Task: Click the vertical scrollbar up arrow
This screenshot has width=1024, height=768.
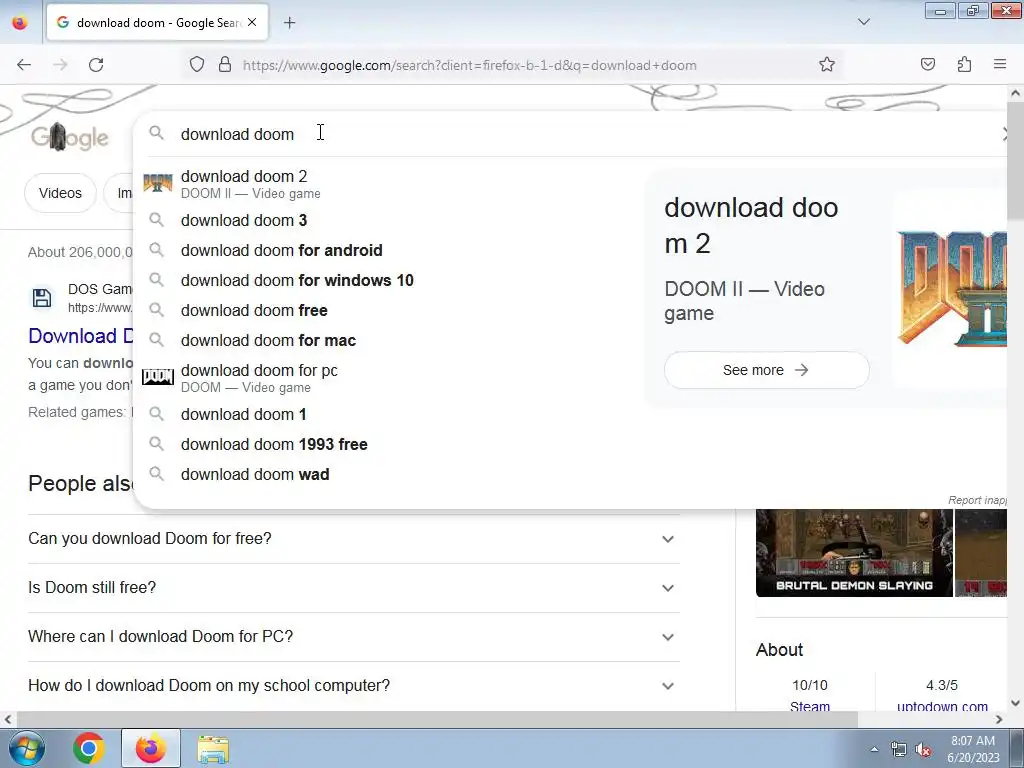Action: (1016, 93)
